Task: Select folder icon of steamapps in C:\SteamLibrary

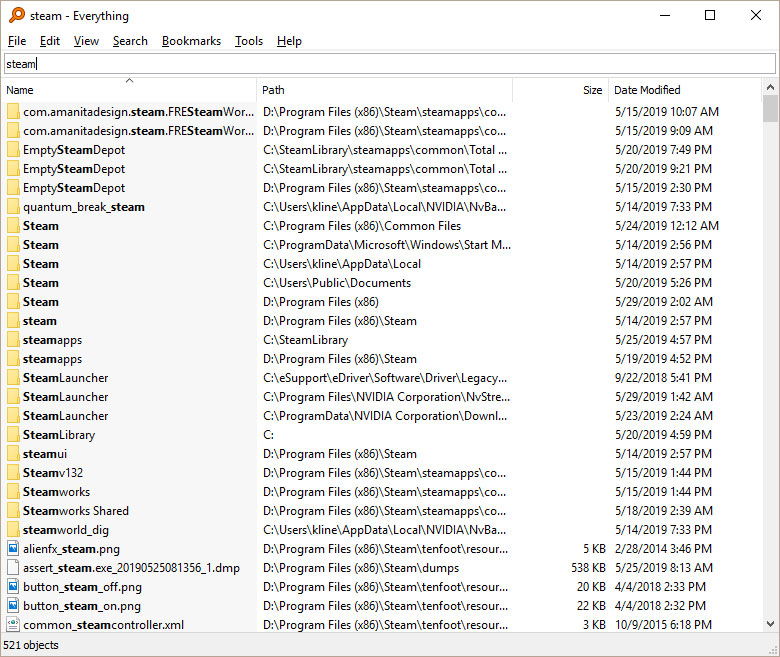Action: tap(13, 340)
